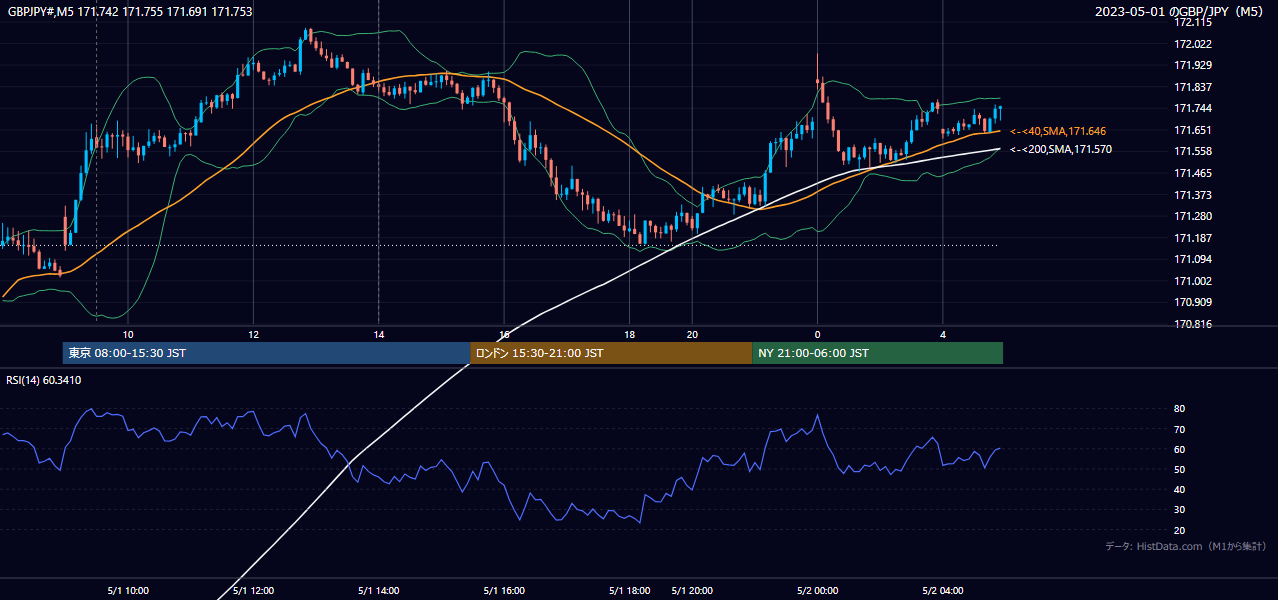The image size is (1278, 600).
Task: Click the RSI axis value 70
Action: (x=1179, y=429)
